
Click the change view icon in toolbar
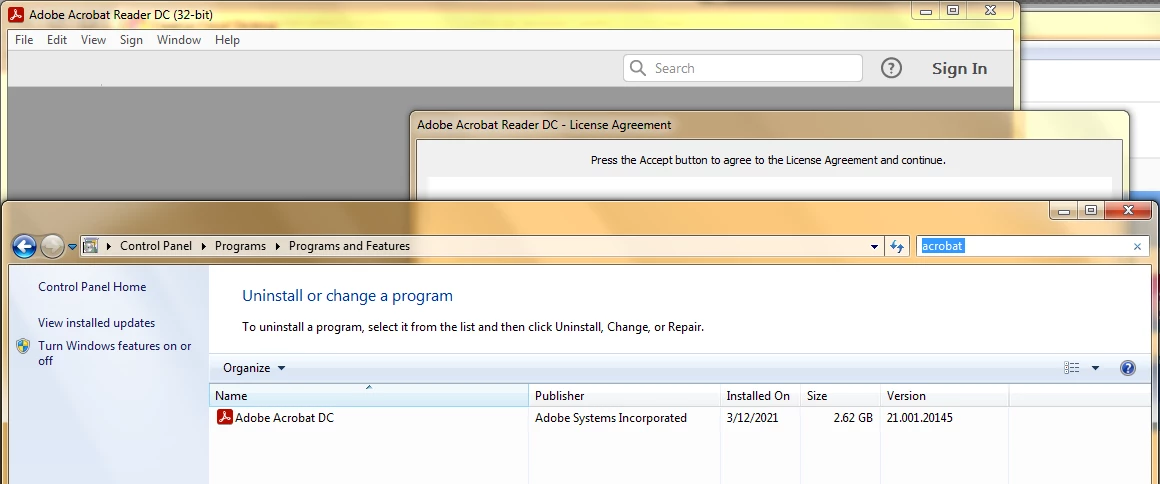pos(1071,368)
